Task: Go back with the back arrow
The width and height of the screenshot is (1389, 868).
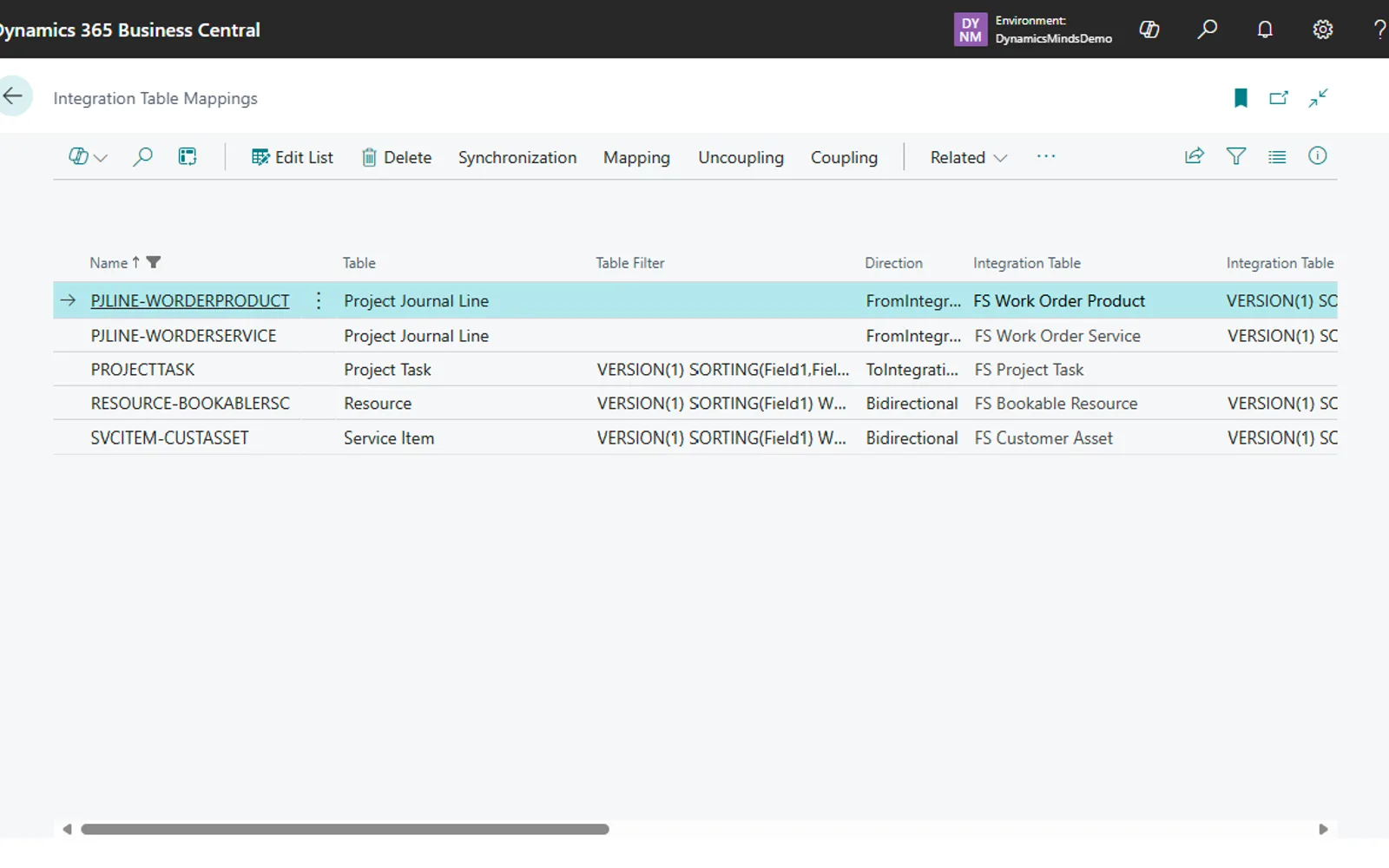Action: [x=14, y=95]
